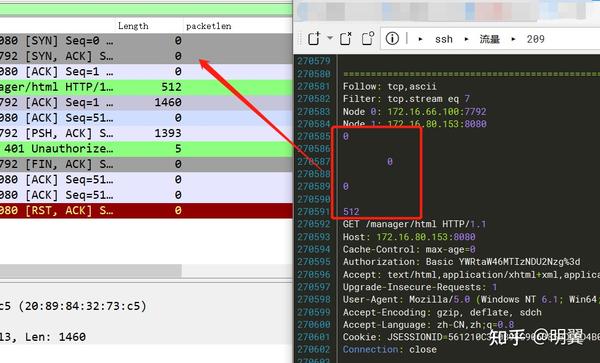Click the Authorization: Basic header line
This screenshot has height=363, width=600.
(461, 262)
